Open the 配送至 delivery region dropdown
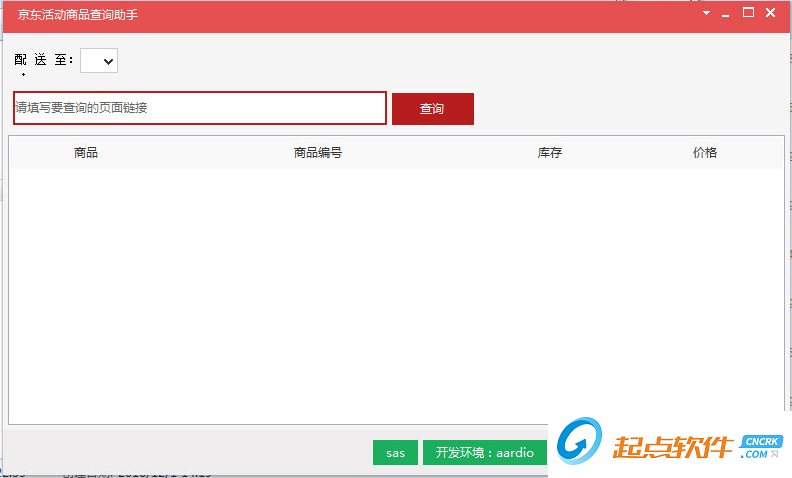Image resolution: width=792 pixels, height=478 pixels. [x=99, y=61]
